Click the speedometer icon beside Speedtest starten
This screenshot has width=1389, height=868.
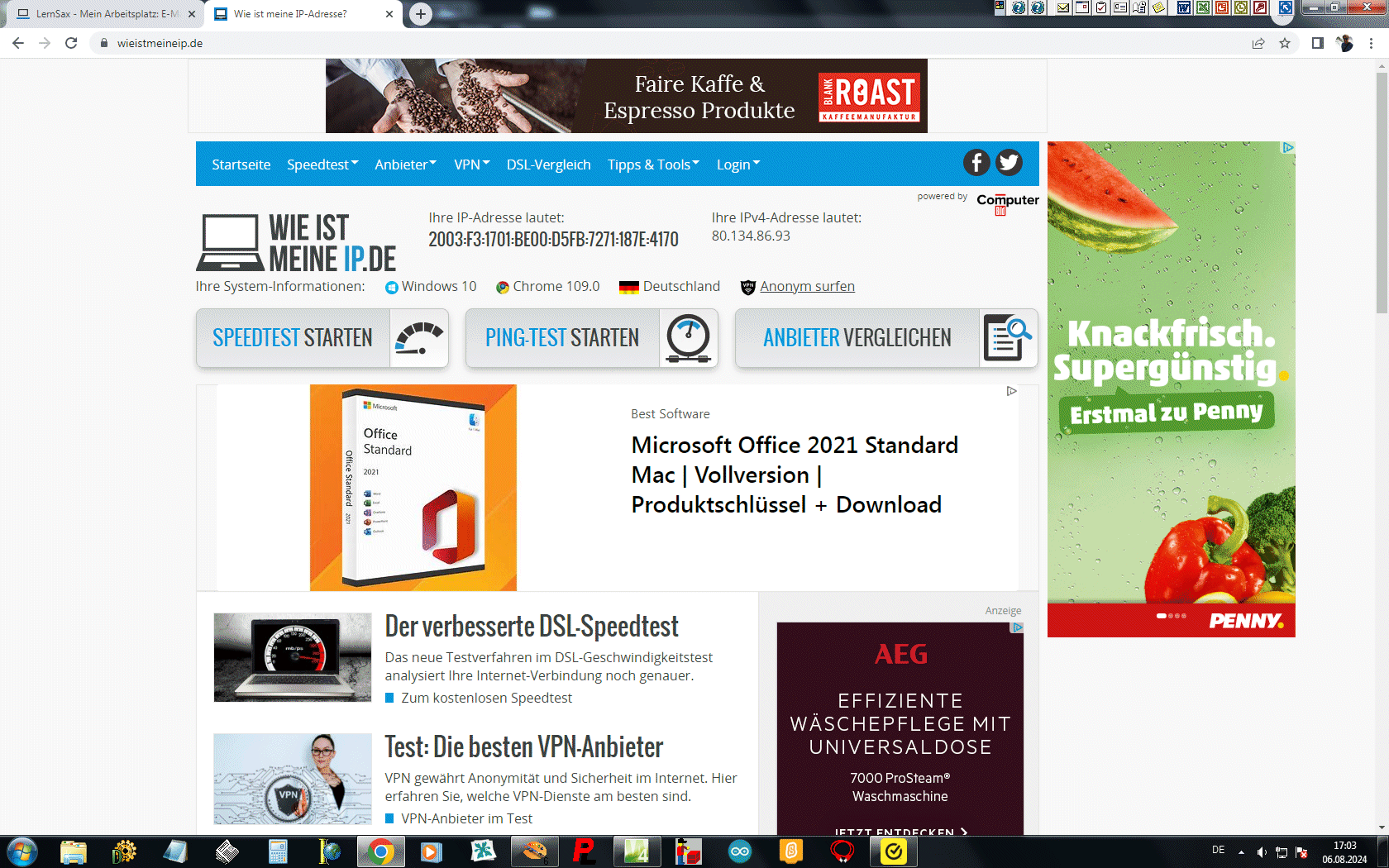coord(418,338)
